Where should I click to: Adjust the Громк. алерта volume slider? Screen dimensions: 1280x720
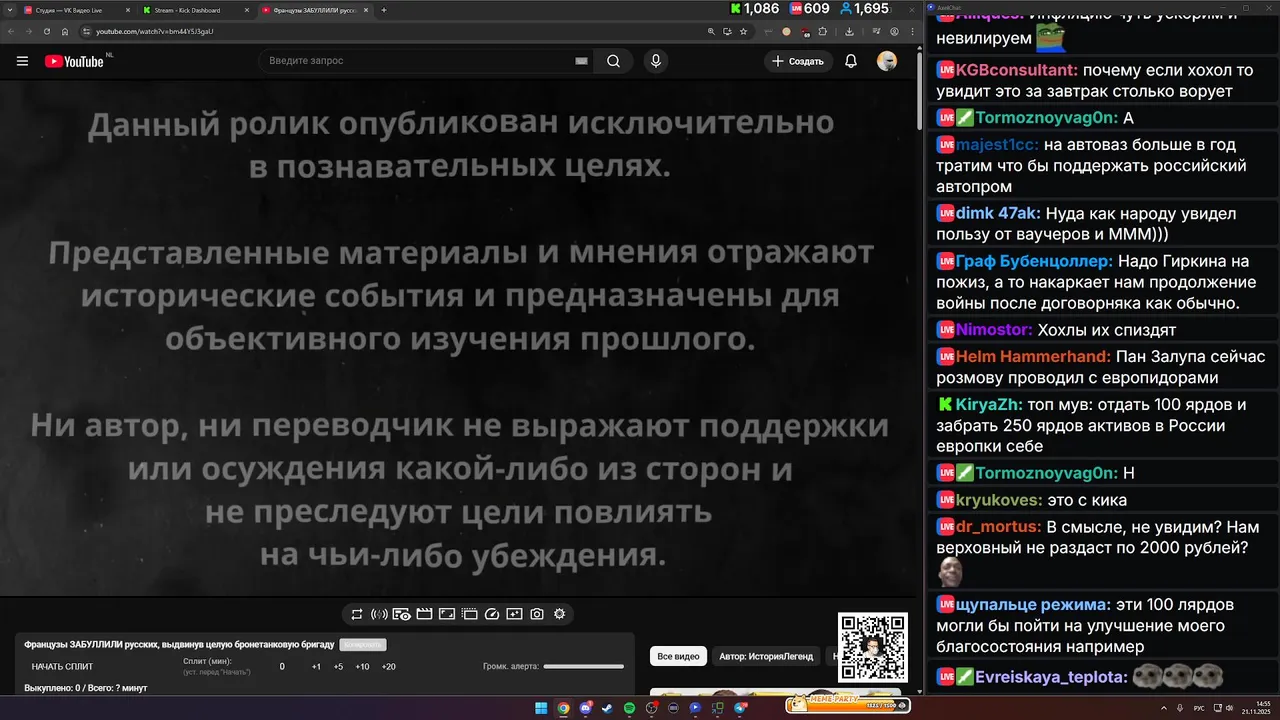click(x=583, y=666)
